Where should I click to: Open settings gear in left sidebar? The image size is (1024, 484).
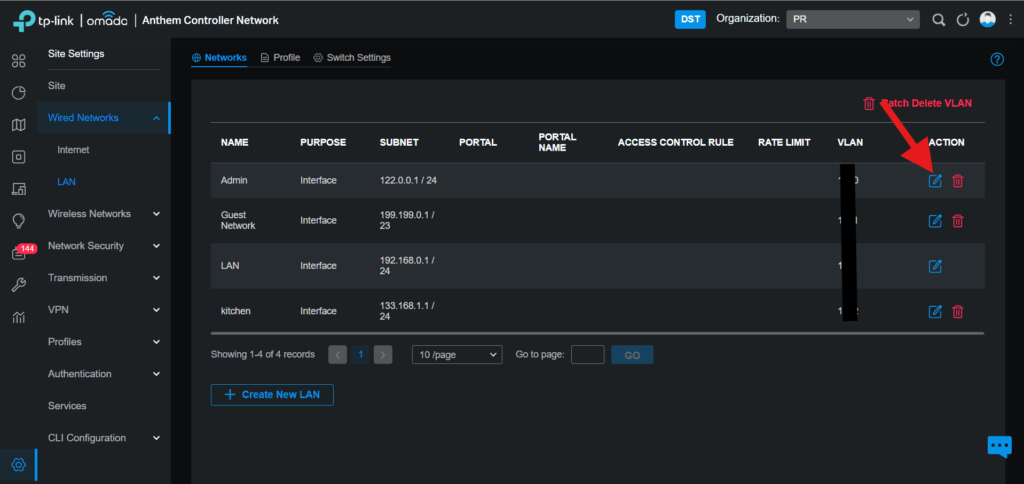(x=18, y=464)
